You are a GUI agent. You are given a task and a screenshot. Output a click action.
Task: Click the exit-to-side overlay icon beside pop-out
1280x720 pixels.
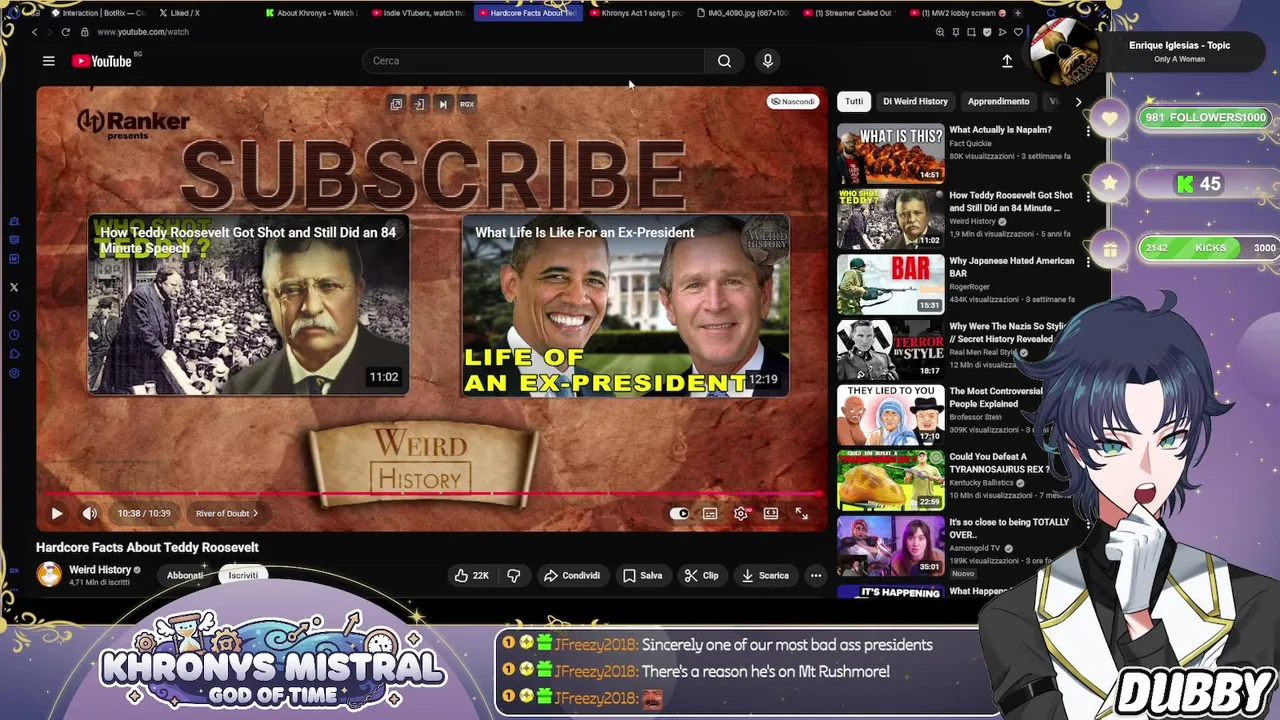[x=419, y=104]
